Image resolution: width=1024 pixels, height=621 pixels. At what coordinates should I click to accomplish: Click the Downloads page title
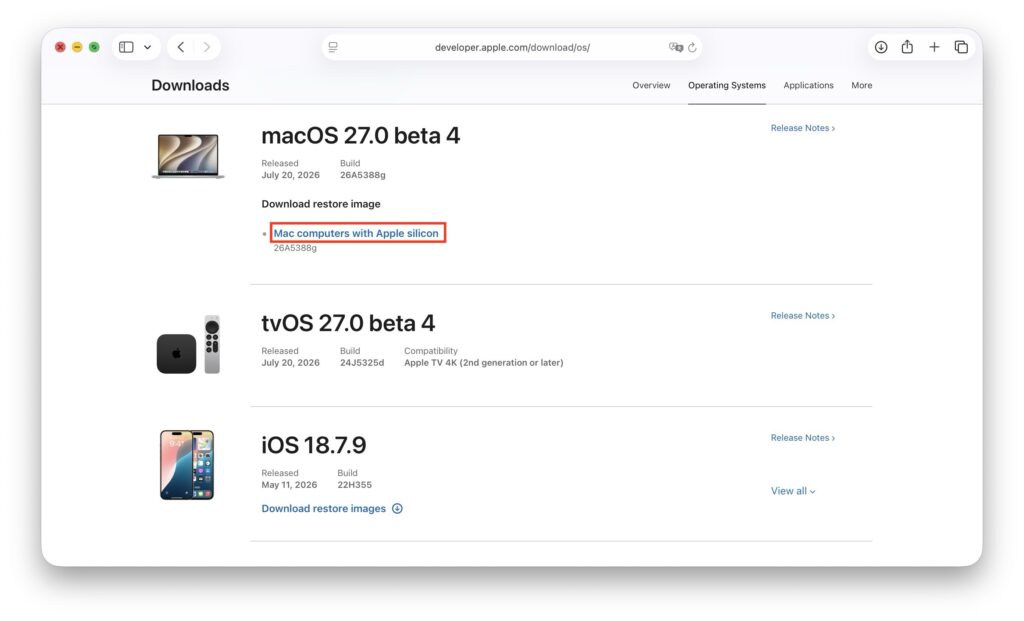190,86
